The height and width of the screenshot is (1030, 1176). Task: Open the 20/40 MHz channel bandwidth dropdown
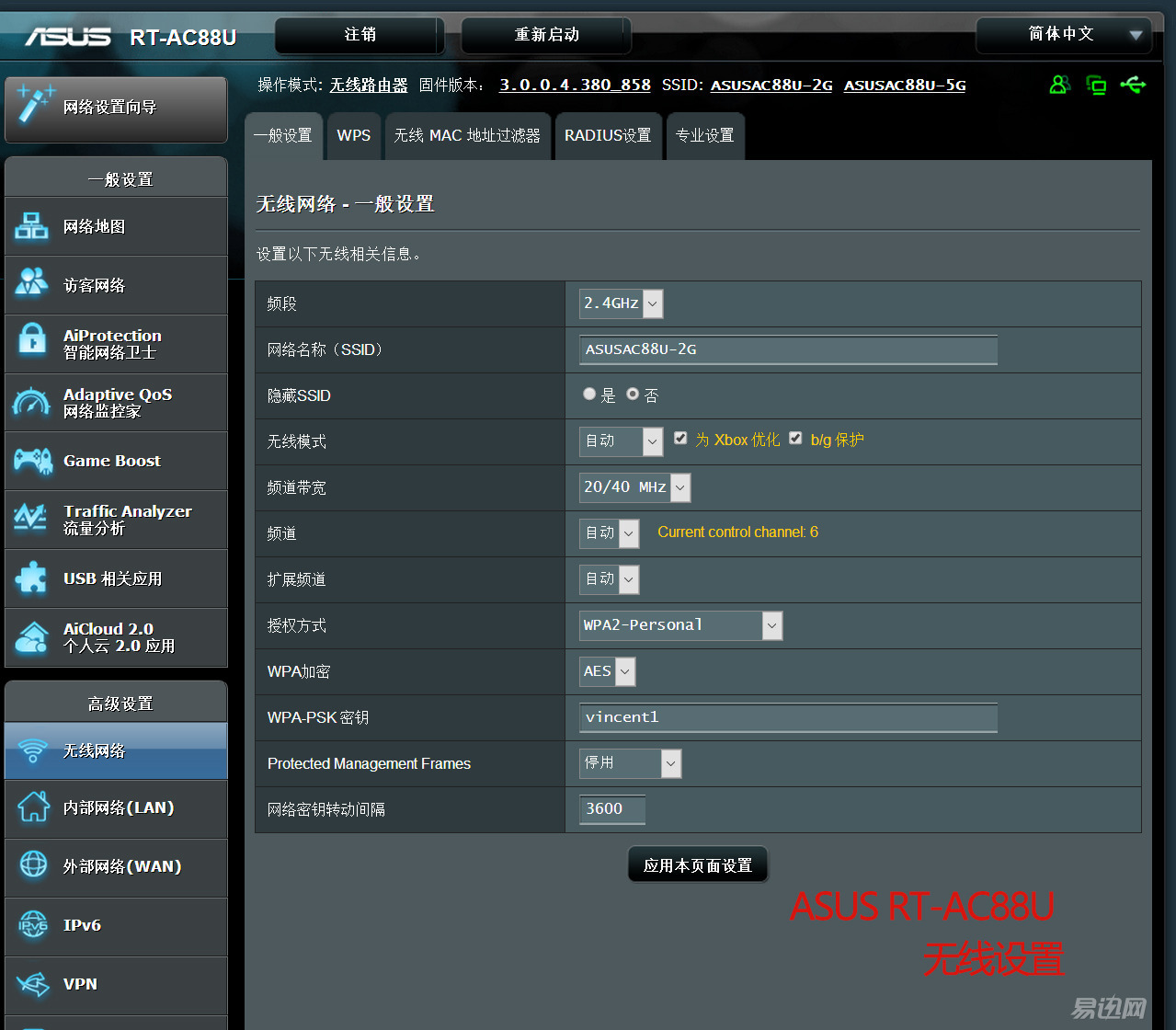(x=634, y=487)
